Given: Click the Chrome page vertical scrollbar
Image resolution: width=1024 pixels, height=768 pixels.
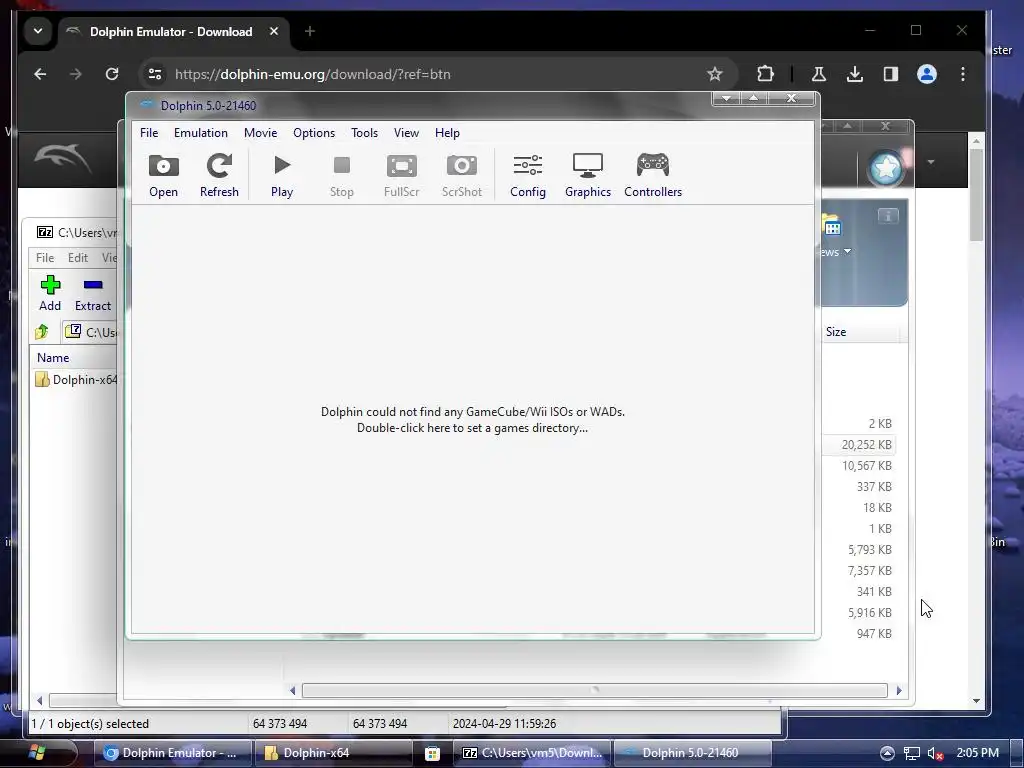Looking at the screenshot, I should coord(976,195).
